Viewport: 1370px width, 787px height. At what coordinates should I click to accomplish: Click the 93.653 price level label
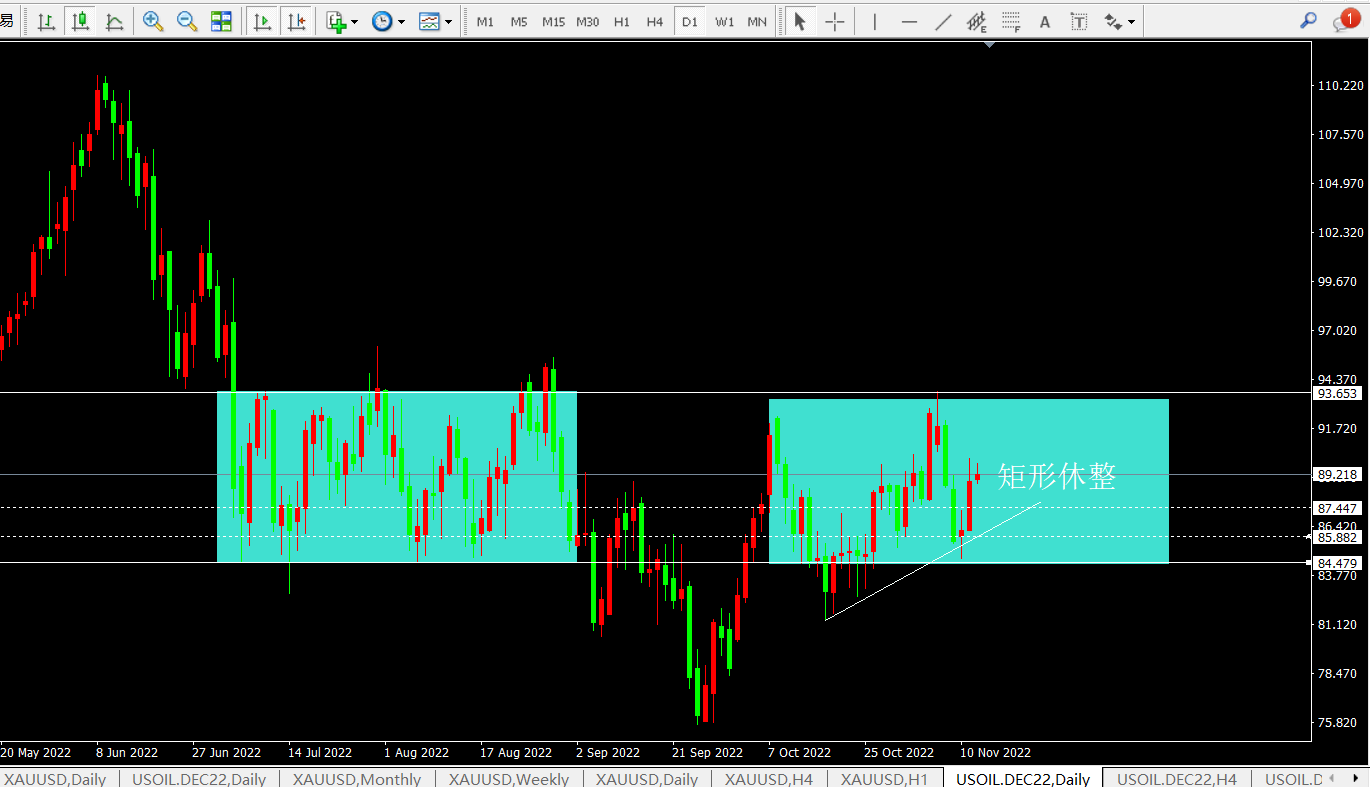pyautogui.click(x=1338, y=394)
